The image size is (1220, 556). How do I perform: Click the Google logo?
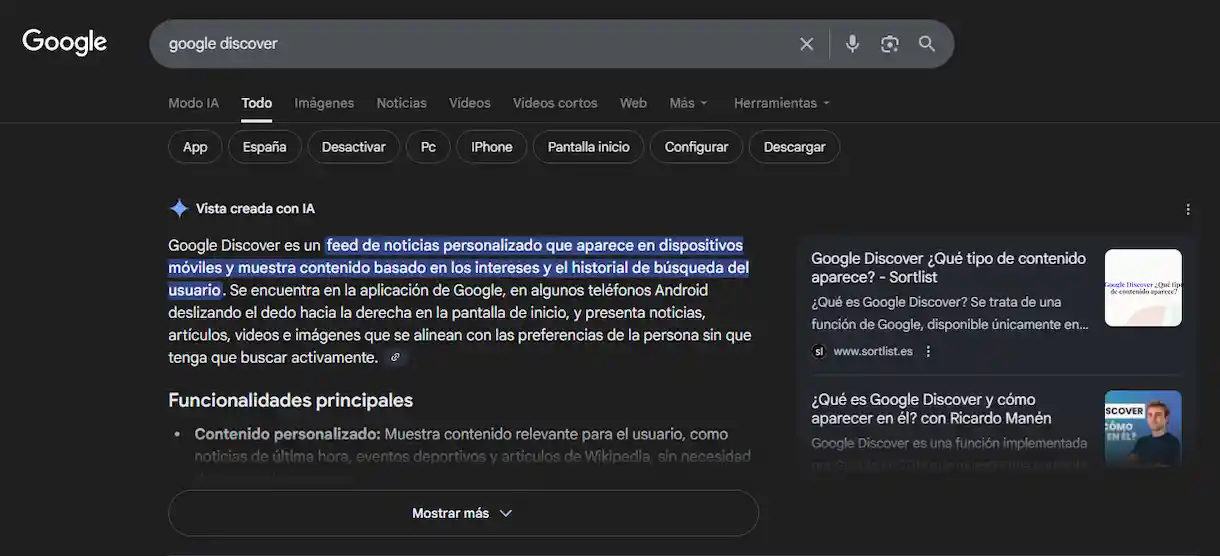click(x=65, y=42)
